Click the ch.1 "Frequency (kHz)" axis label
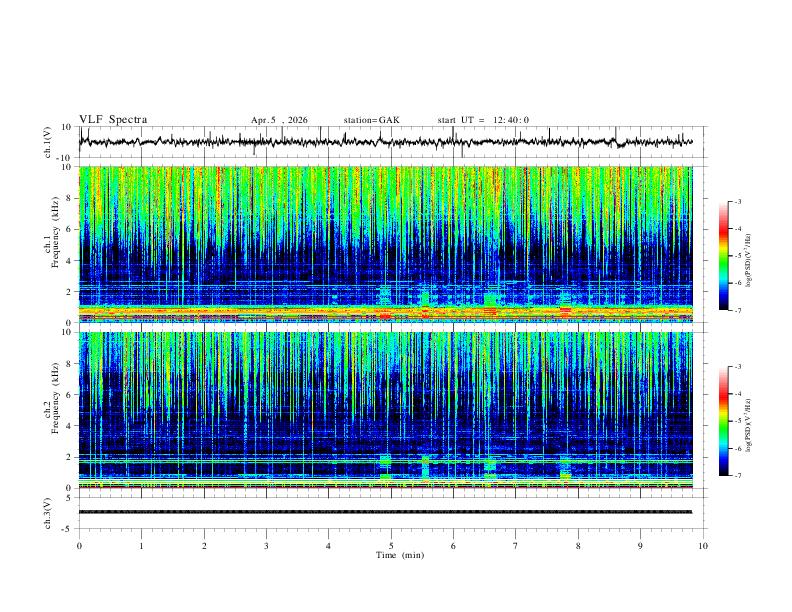Screen dimensions: 792x612 pyautogui.click(x=55, y=233)
